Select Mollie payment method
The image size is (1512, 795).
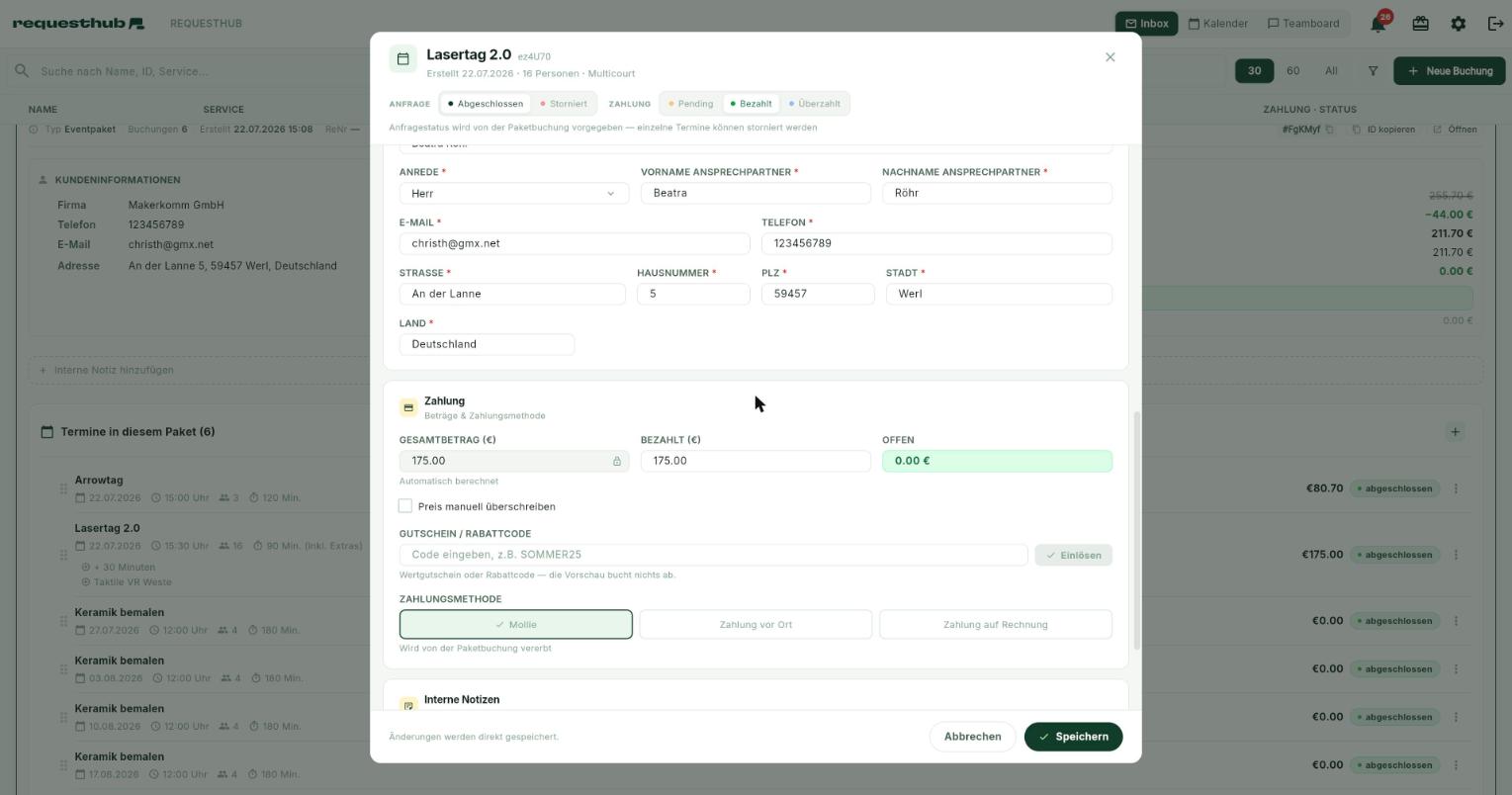point(516,625)
